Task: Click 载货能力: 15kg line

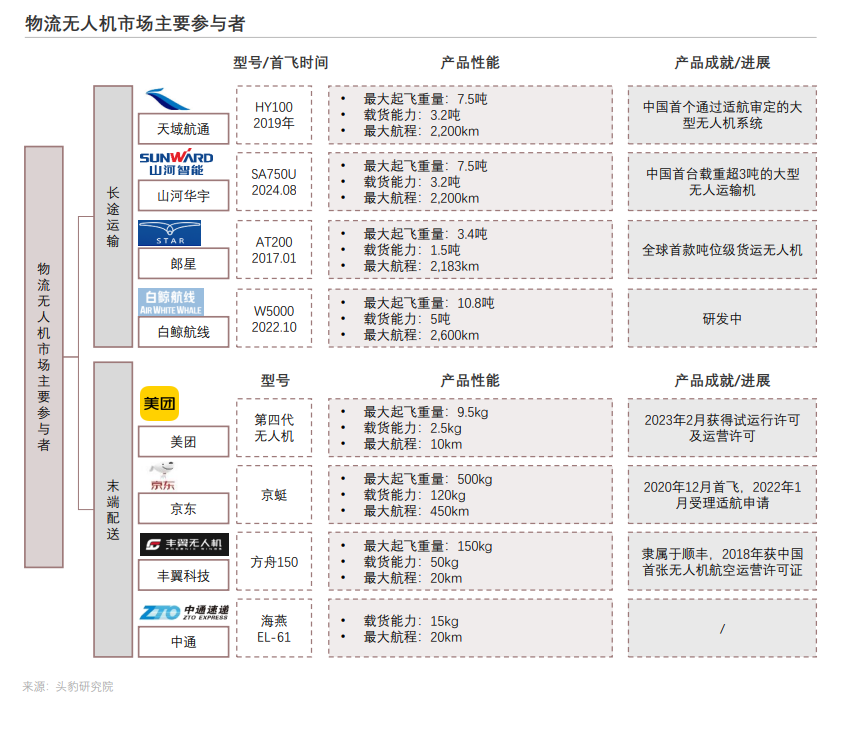Action: [411, 621]
